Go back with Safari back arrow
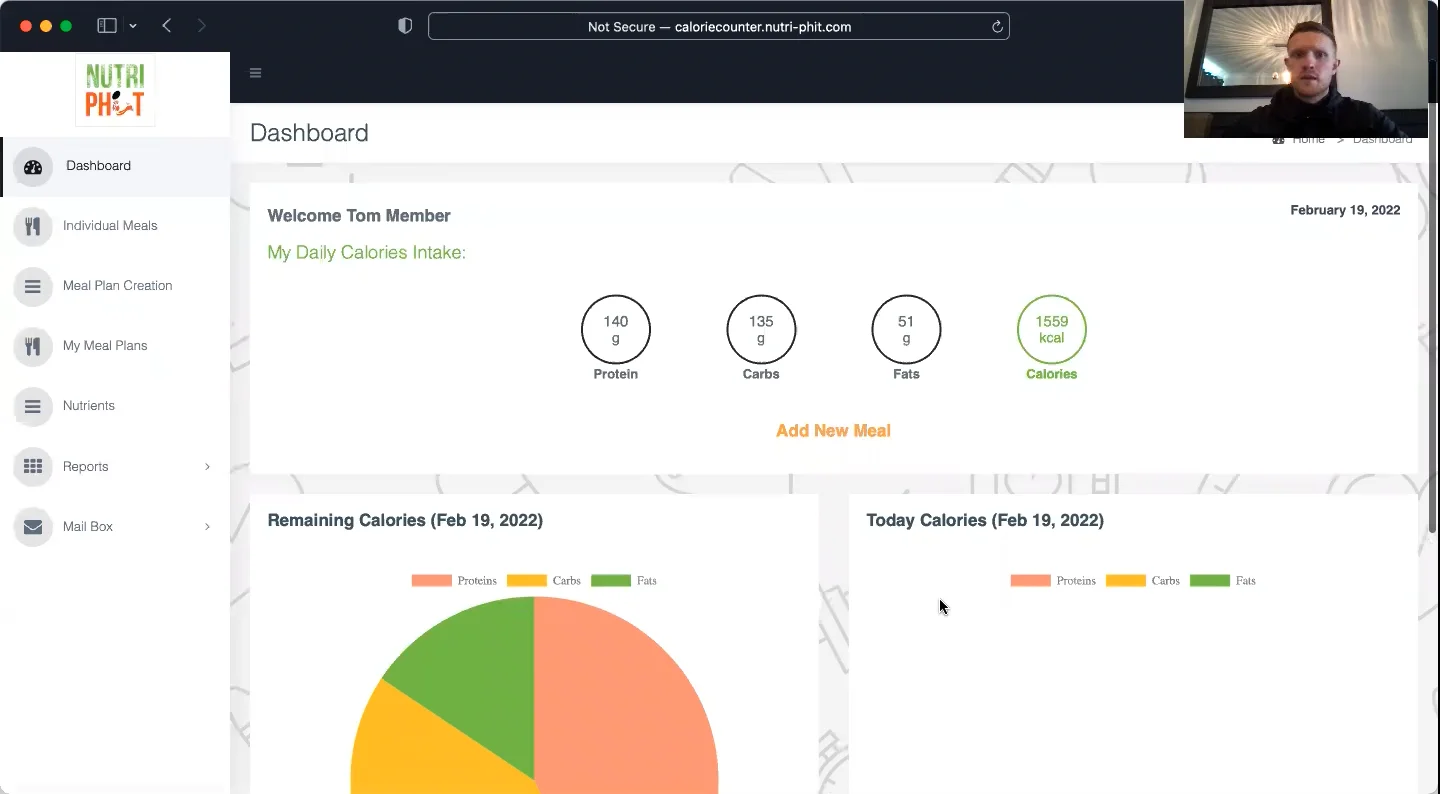Viewport: 1440px width, 794px height. pyautogui.click(x=167, y=26)
